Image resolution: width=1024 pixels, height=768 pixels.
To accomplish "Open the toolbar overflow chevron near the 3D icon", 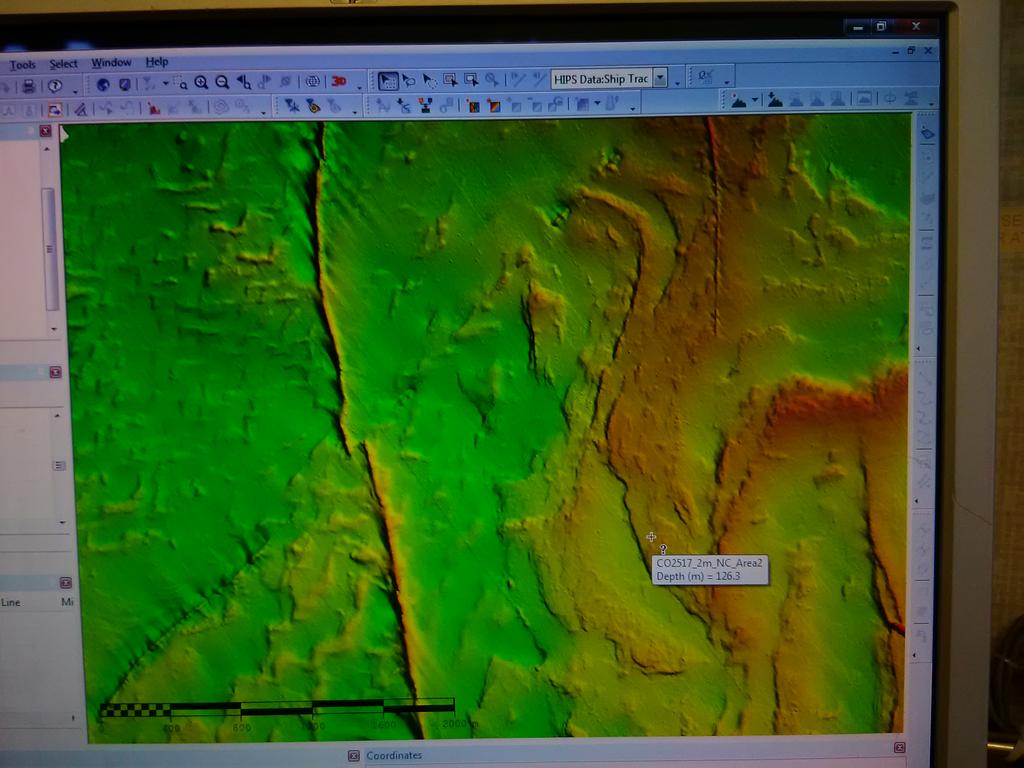I will (x=357, y=88).
